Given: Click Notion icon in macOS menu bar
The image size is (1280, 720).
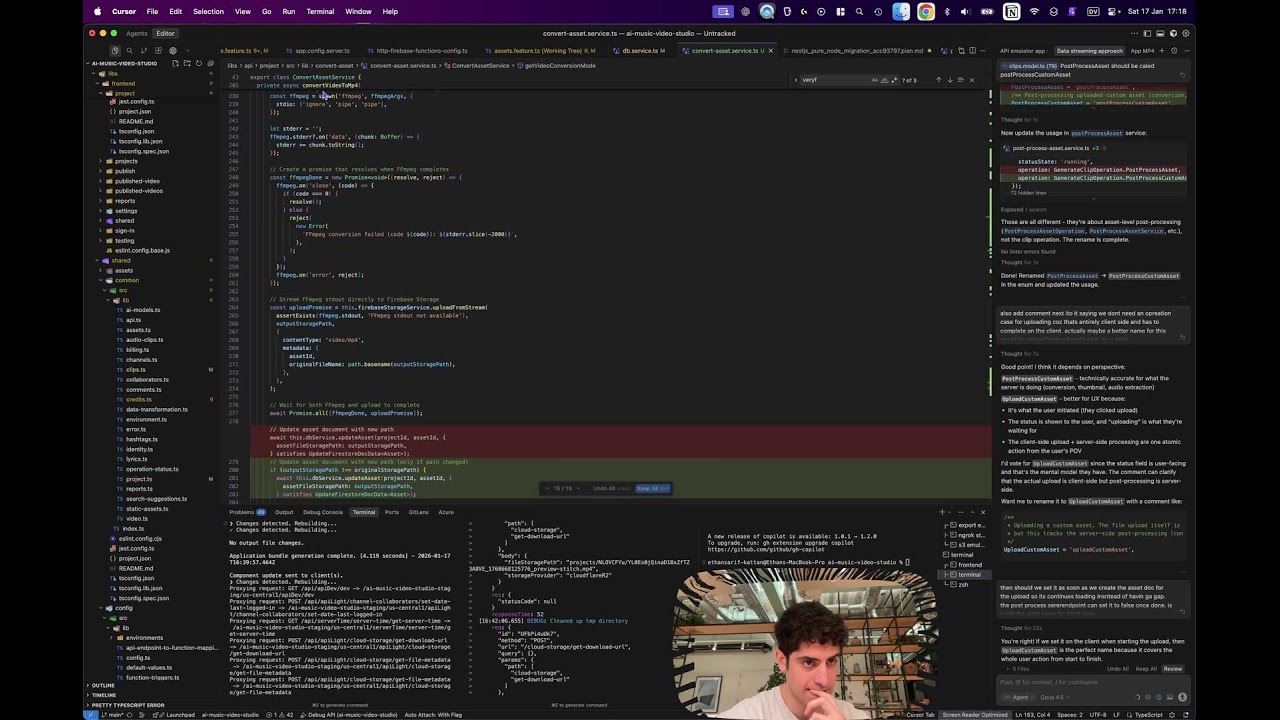Looking at the screenshot, I should click(1012, 11).
